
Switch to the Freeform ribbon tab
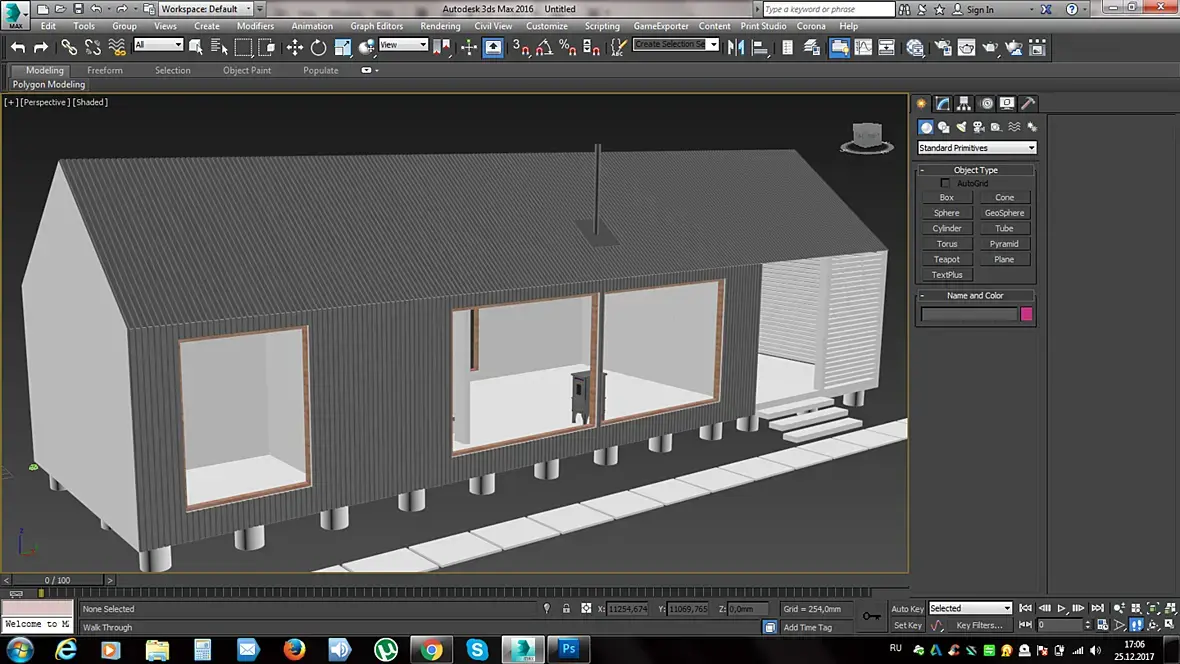tap(105, 71)
